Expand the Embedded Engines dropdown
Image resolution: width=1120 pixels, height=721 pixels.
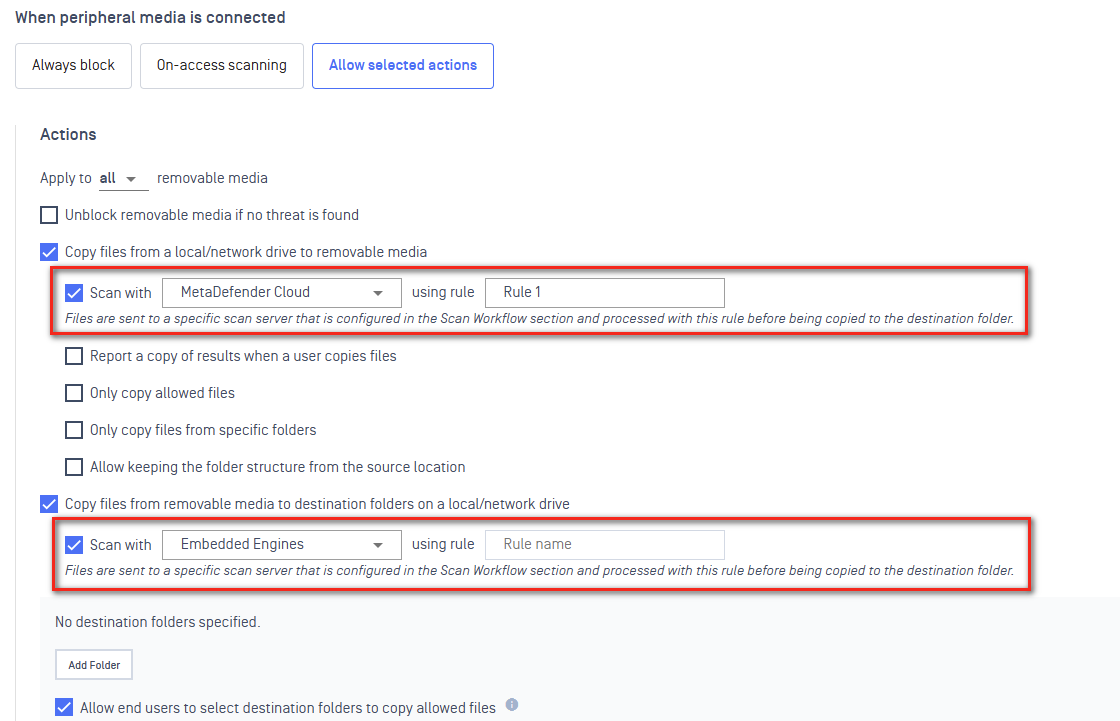282,545
